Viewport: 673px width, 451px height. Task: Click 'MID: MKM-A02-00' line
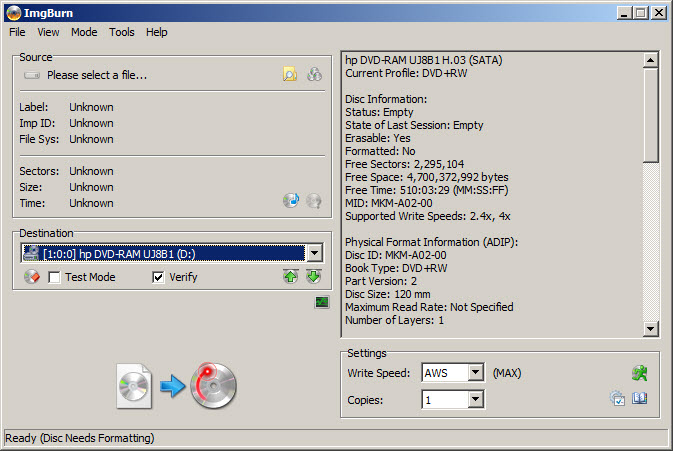click(388, 203)
